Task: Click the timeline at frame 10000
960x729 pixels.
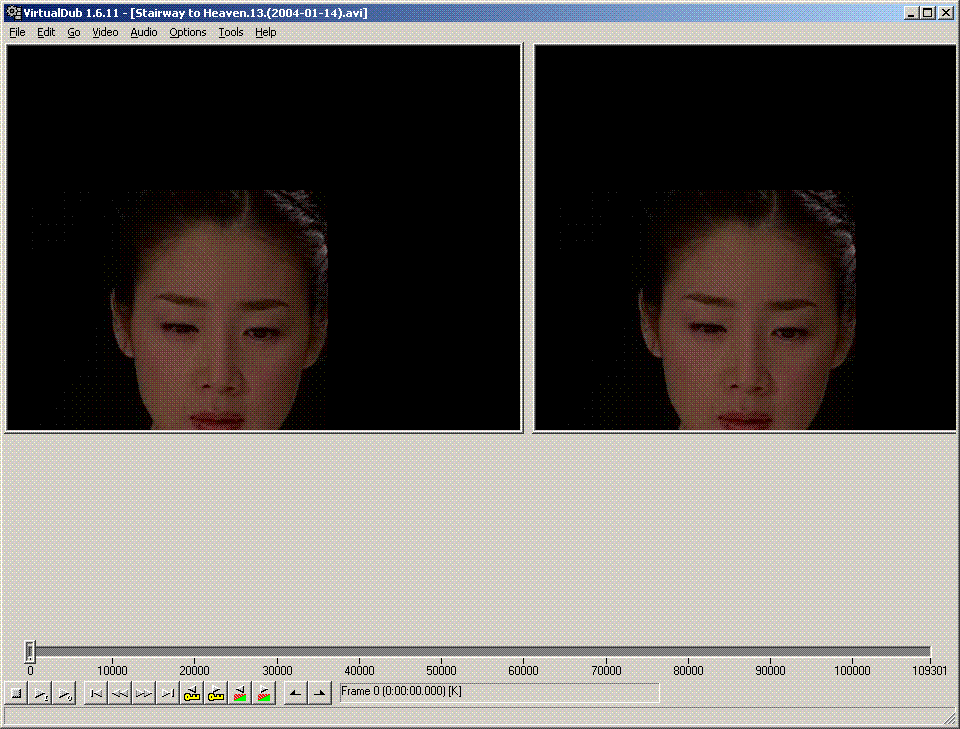Action: [x=112, y=671]
